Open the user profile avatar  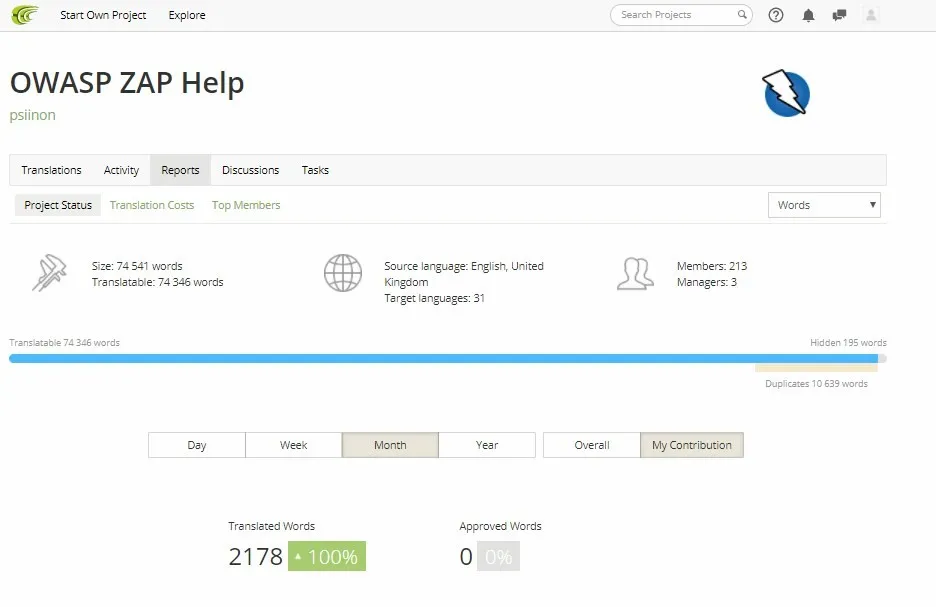pos(871,15)
